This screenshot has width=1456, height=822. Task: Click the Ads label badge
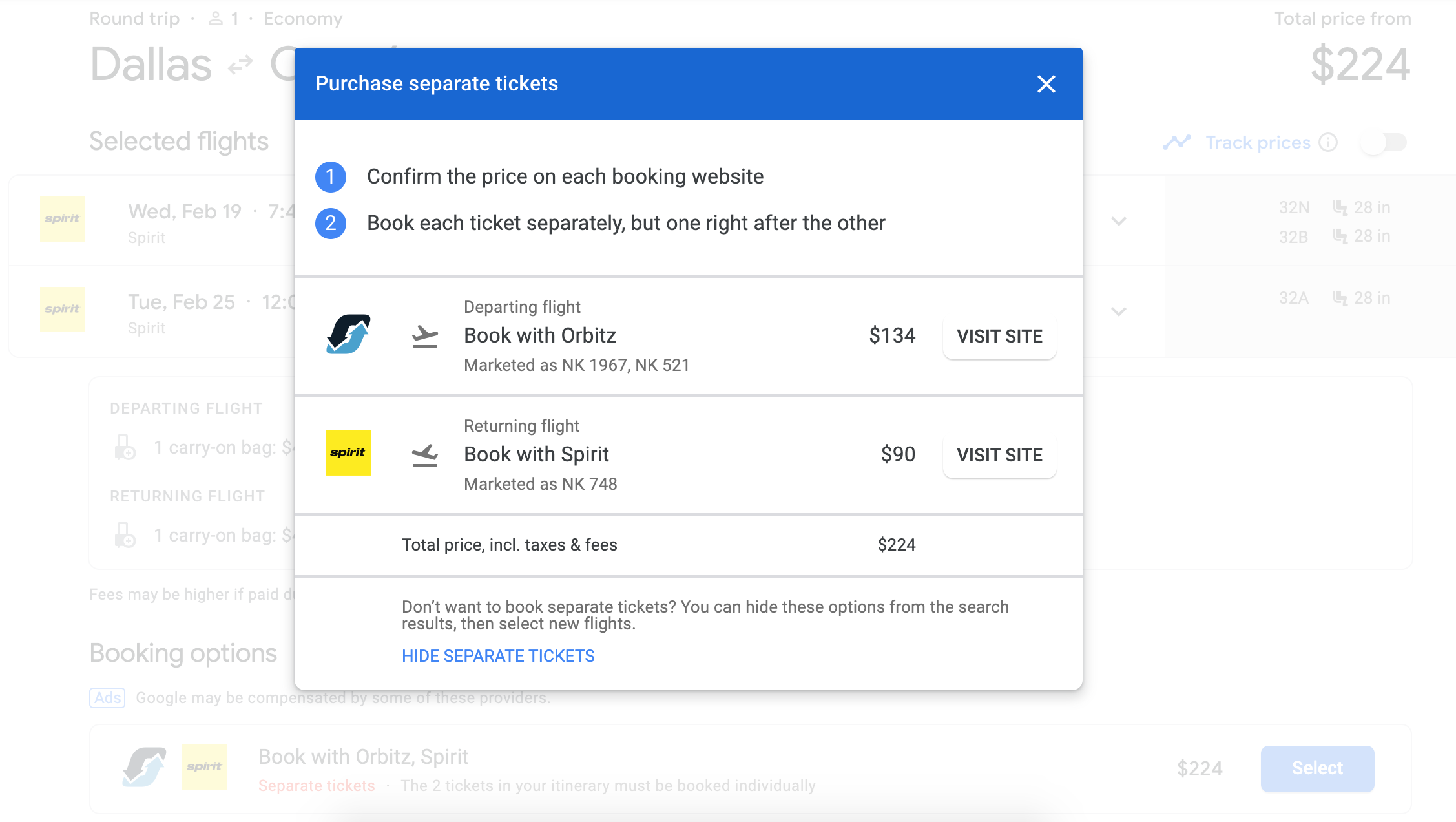click(107, 698)
